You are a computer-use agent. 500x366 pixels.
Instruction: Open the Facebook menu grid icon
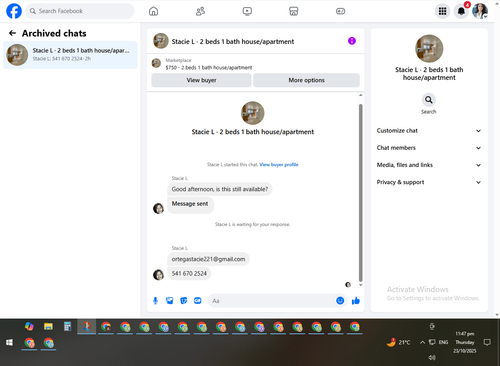click(x=442, y=11)
